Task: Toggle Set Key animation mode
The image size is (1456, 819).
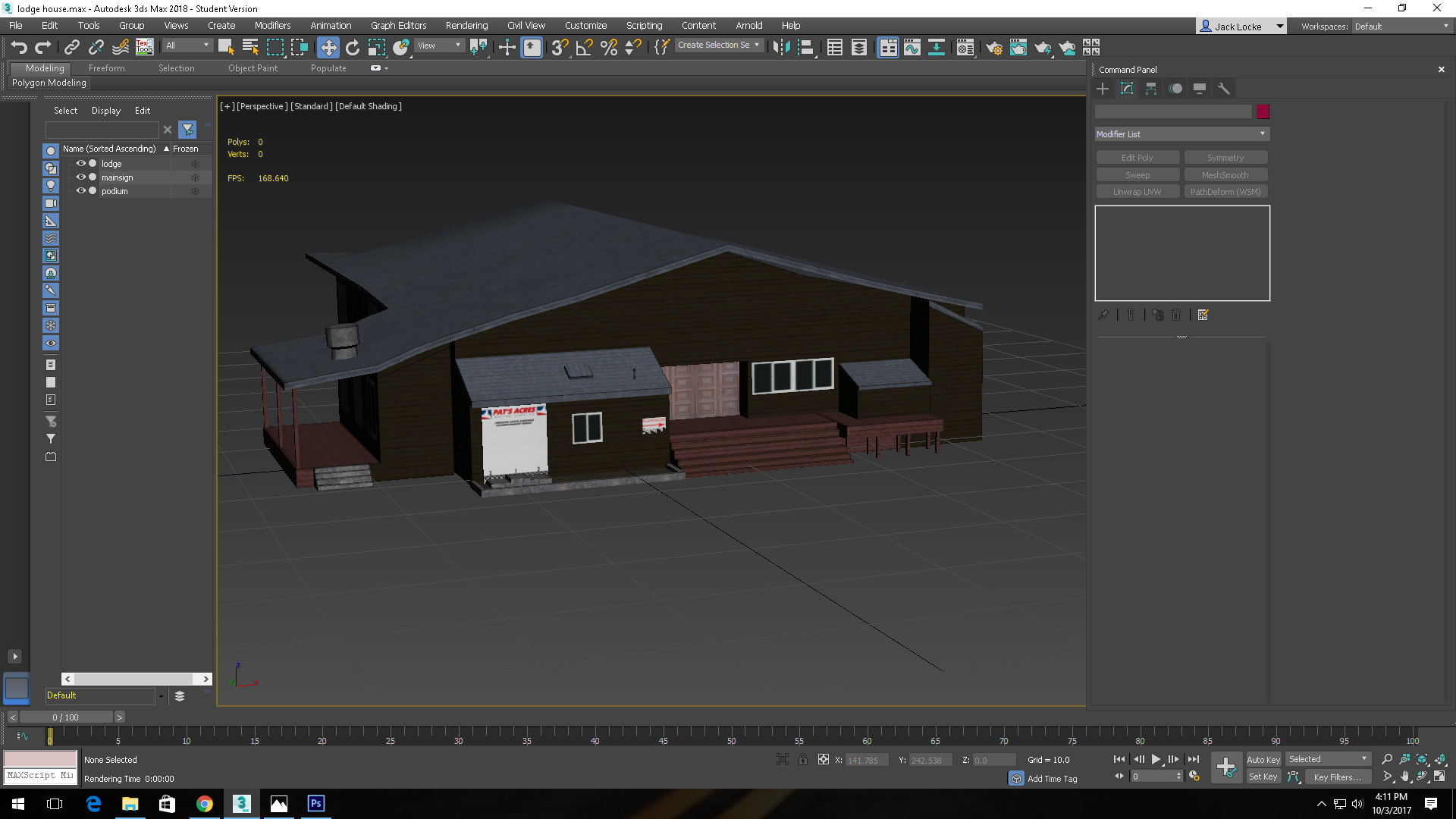Action: click(x=1263, y=777)
